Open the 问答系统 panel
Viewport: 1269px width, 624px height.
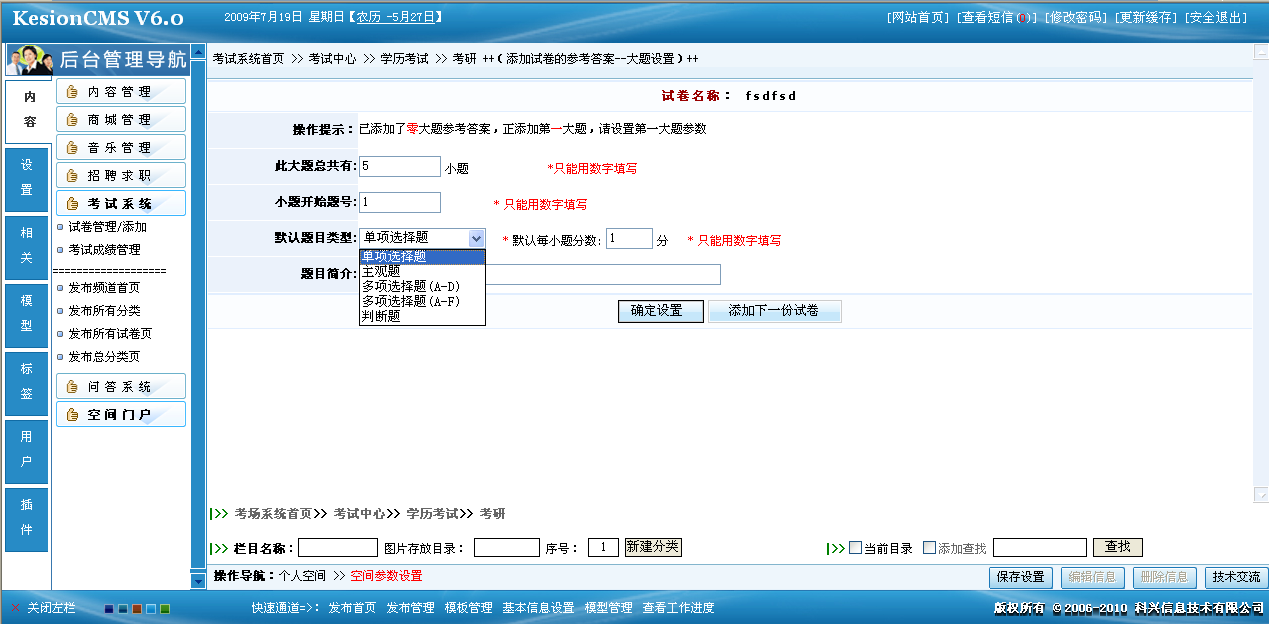click(122, 385)
